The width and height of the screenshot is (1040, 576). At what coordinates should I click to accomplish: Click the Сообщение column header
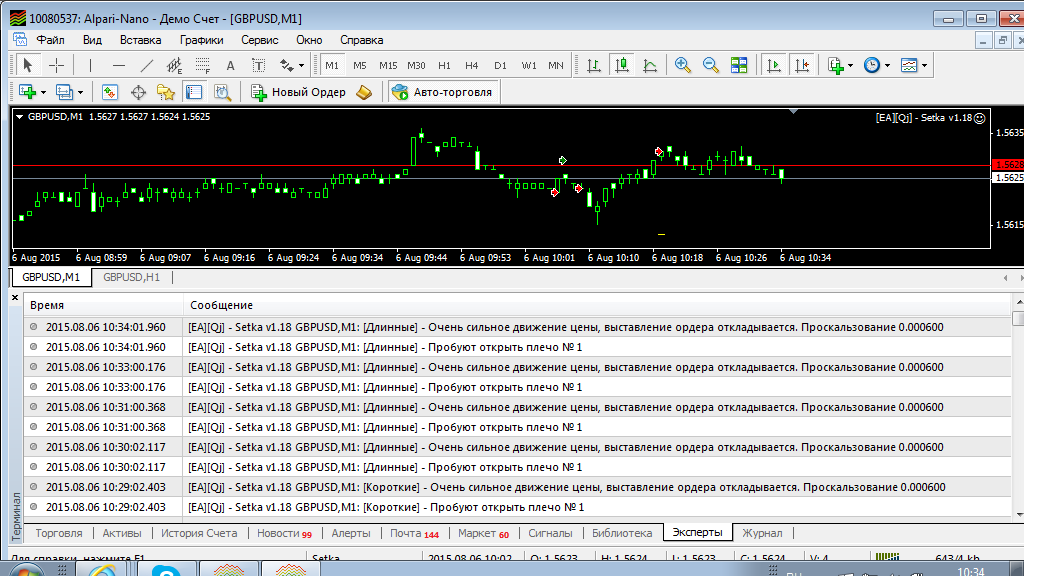(x=597, y=305)
